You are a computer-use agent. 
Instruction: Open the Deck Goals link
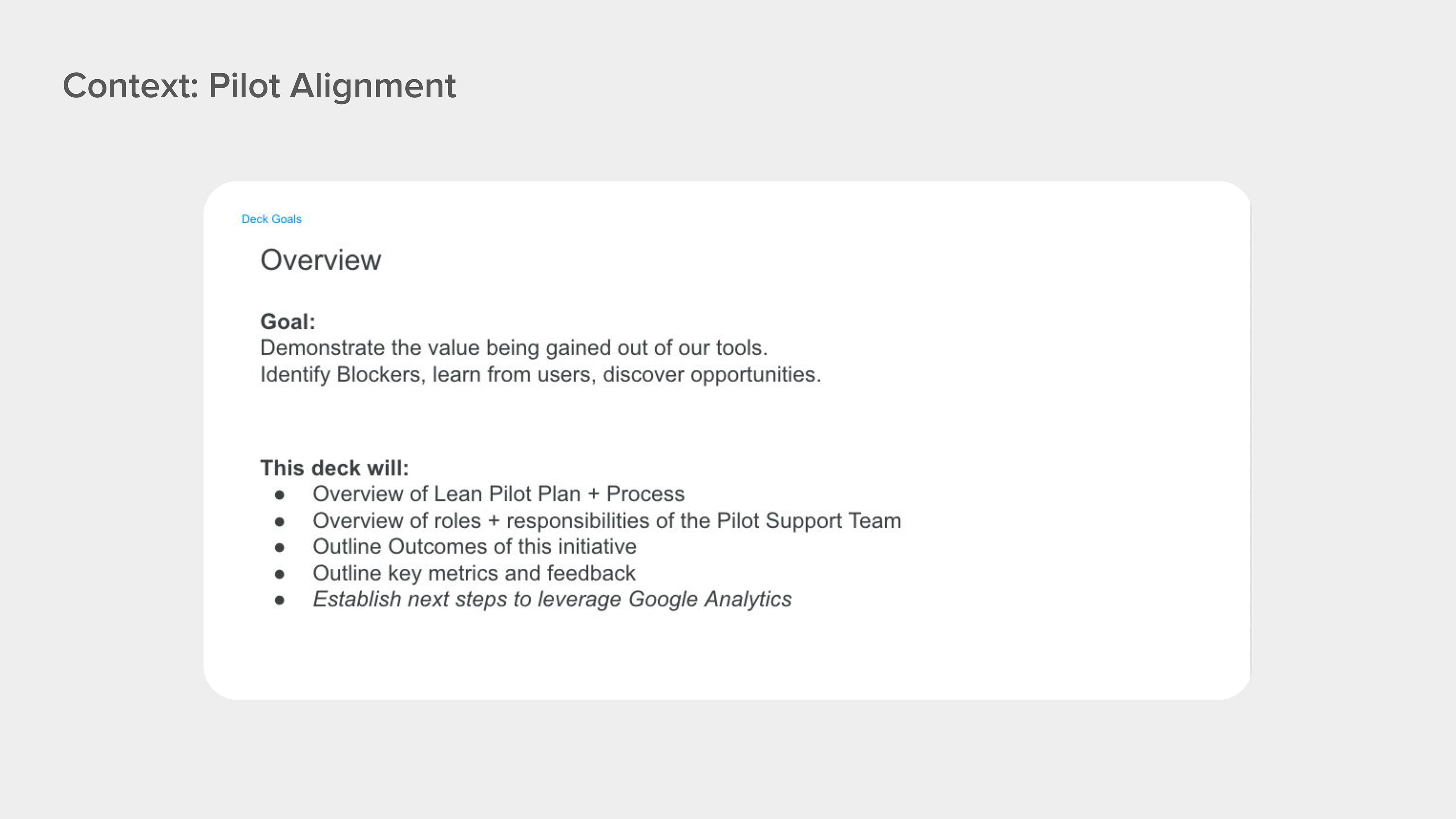point(271,219)
